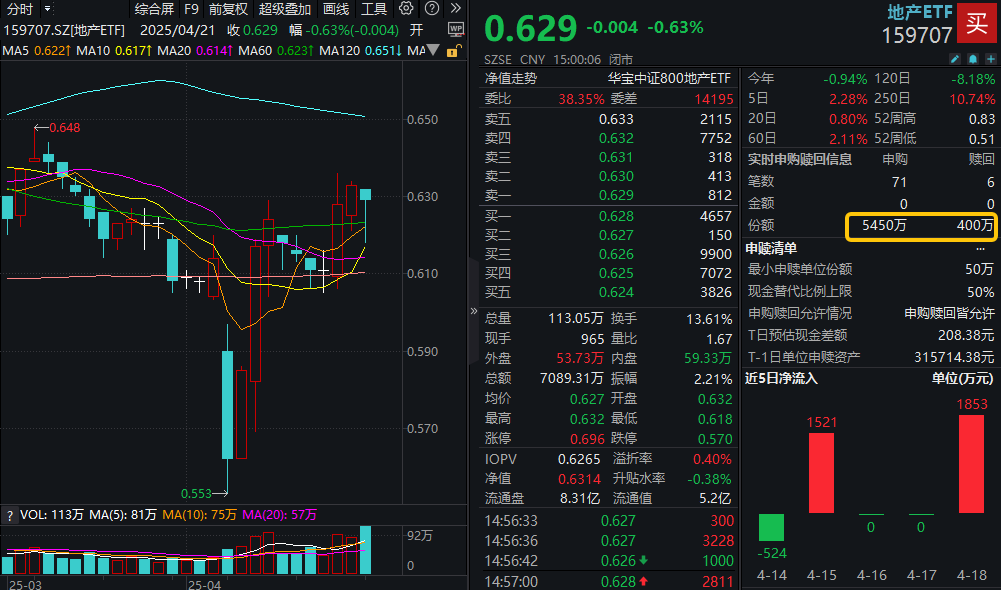Image resolution: width=1001 pixels, height=590 pixels.
Task: Open the settings gear in the toolbar
Action: 406,8
